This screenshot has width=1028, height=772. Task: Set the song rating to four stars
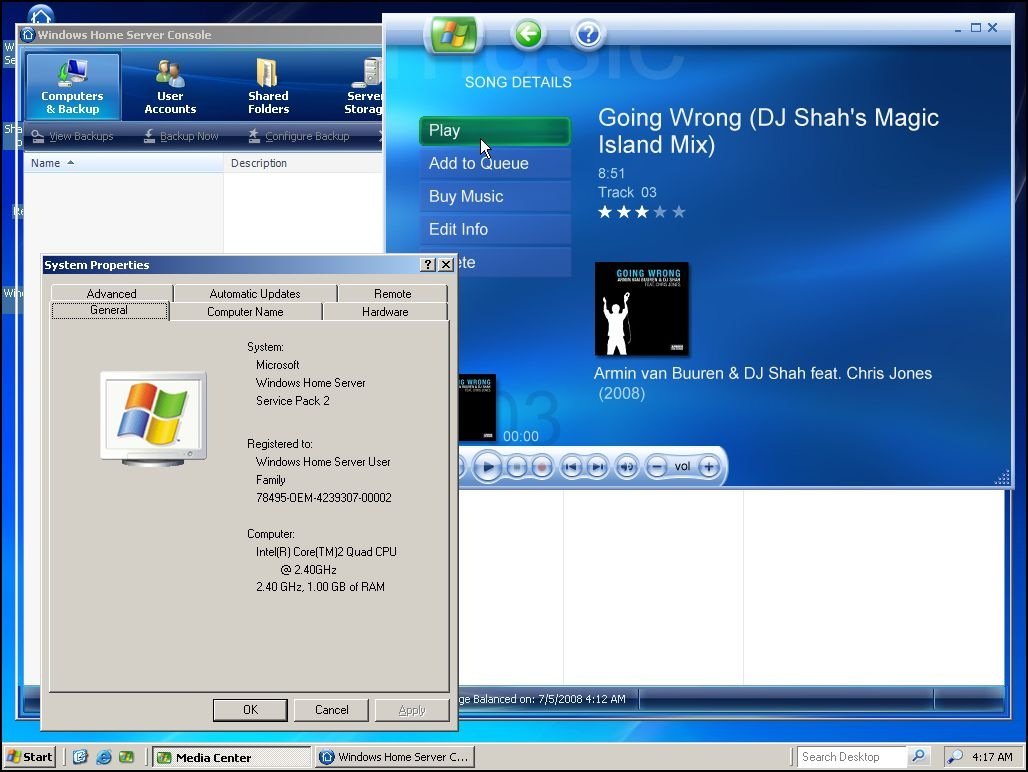click(660, 212)
